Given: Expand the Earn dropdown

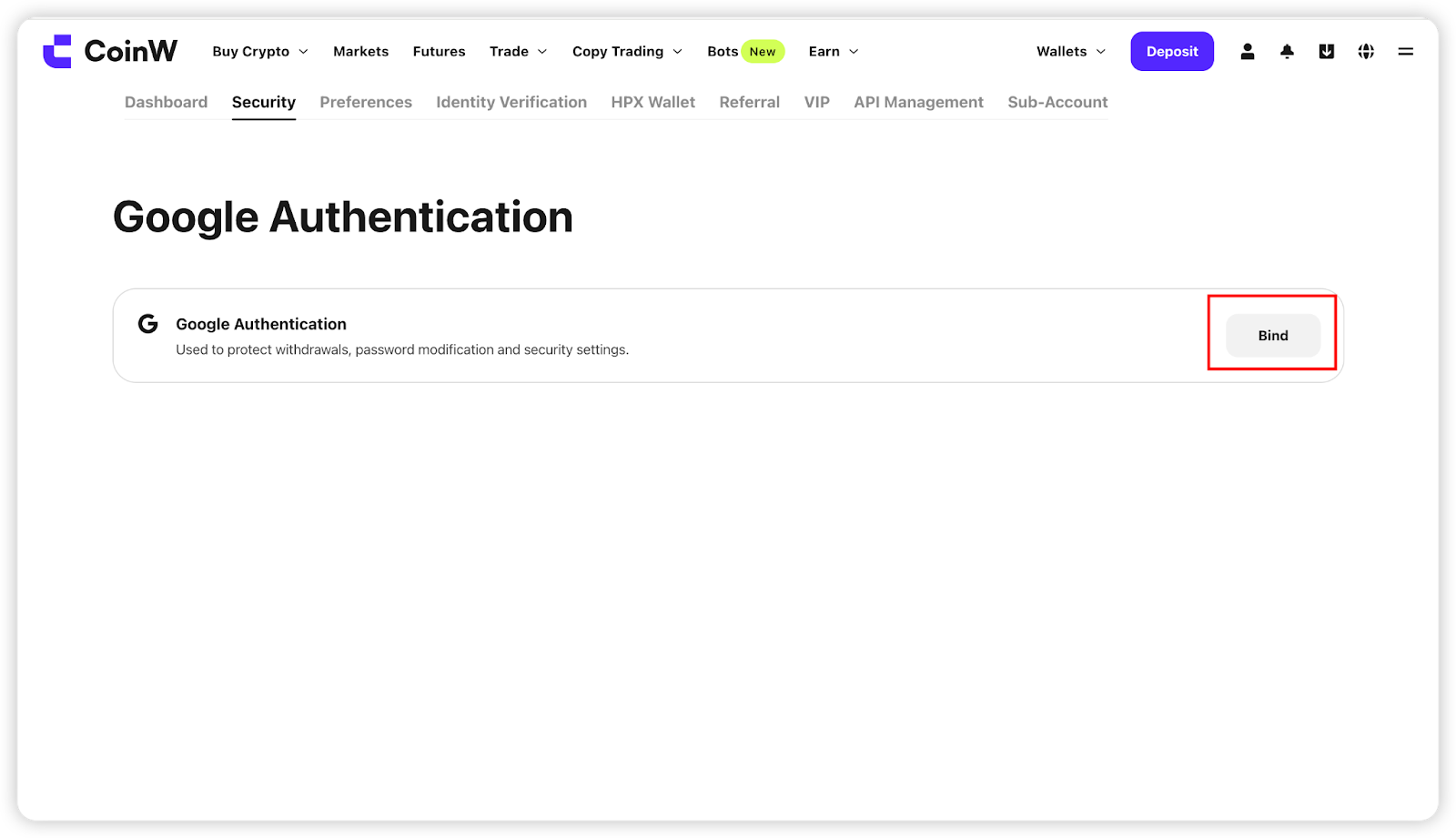Looking at the screenshot, I should [834, 52].
